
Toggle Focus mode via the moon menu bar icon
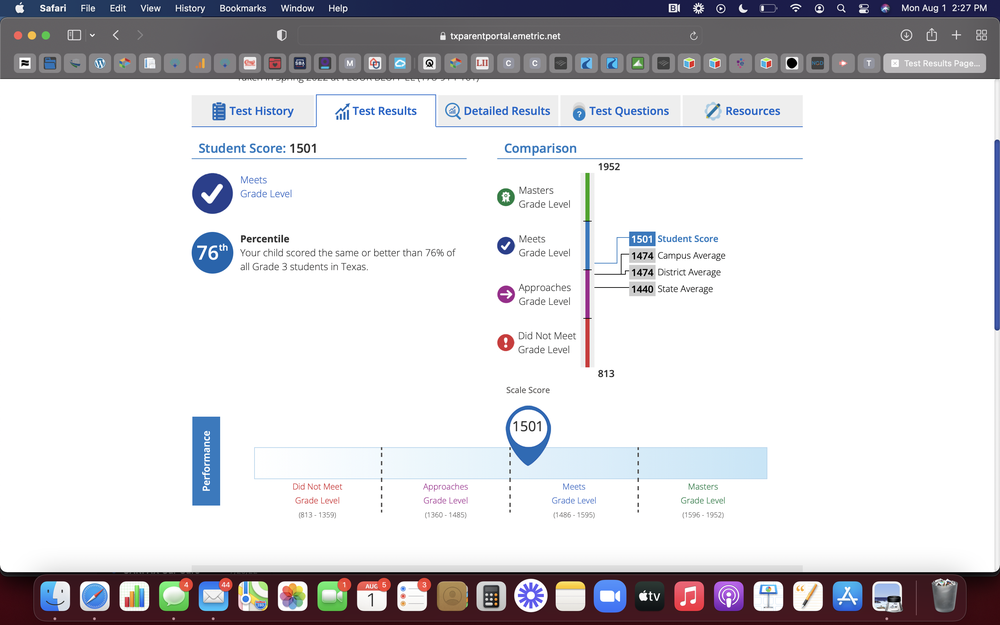(741, 8)
